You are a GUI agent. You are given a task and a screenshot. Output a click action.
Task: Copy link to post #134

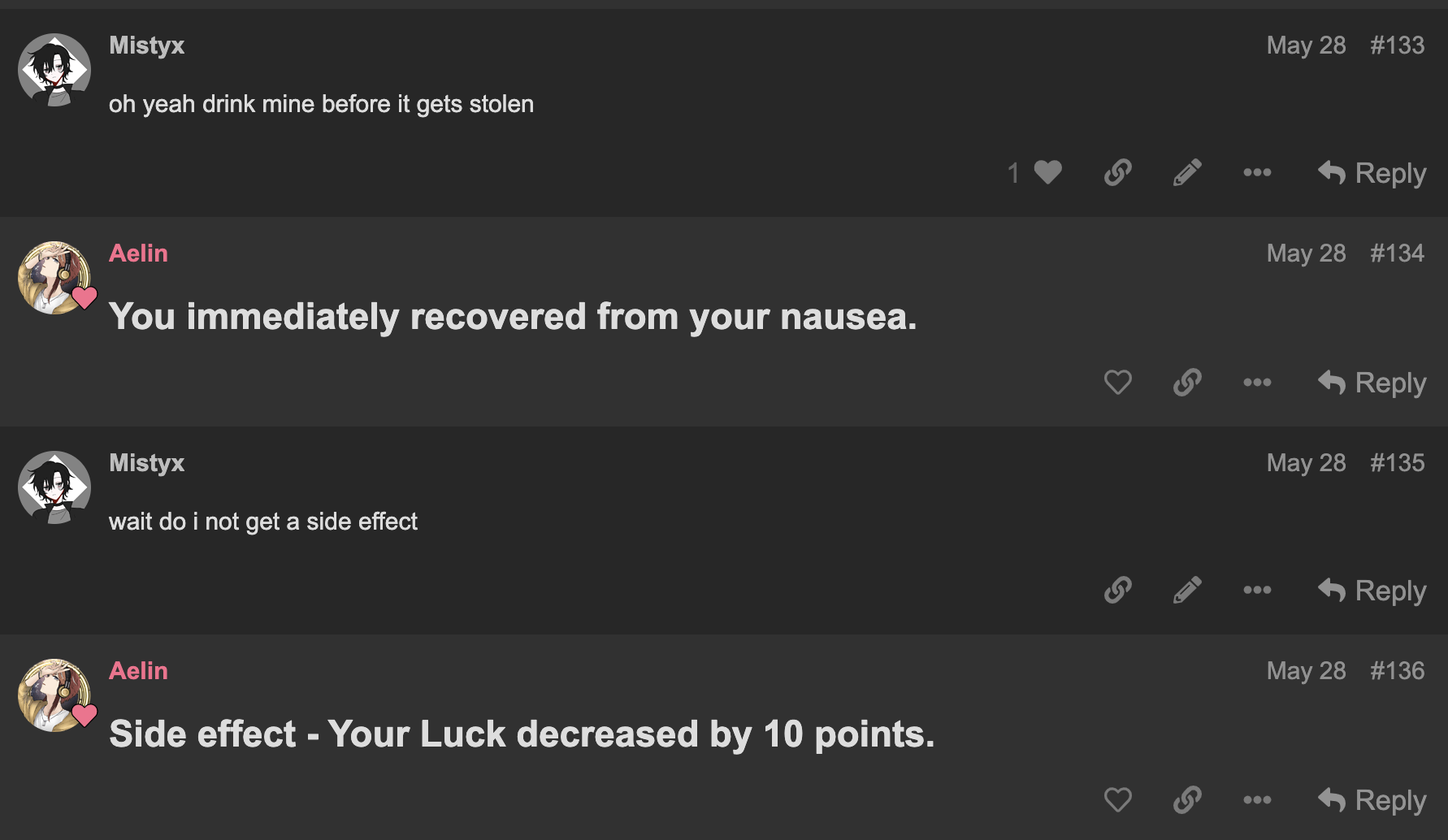(x=1187, y=382)
